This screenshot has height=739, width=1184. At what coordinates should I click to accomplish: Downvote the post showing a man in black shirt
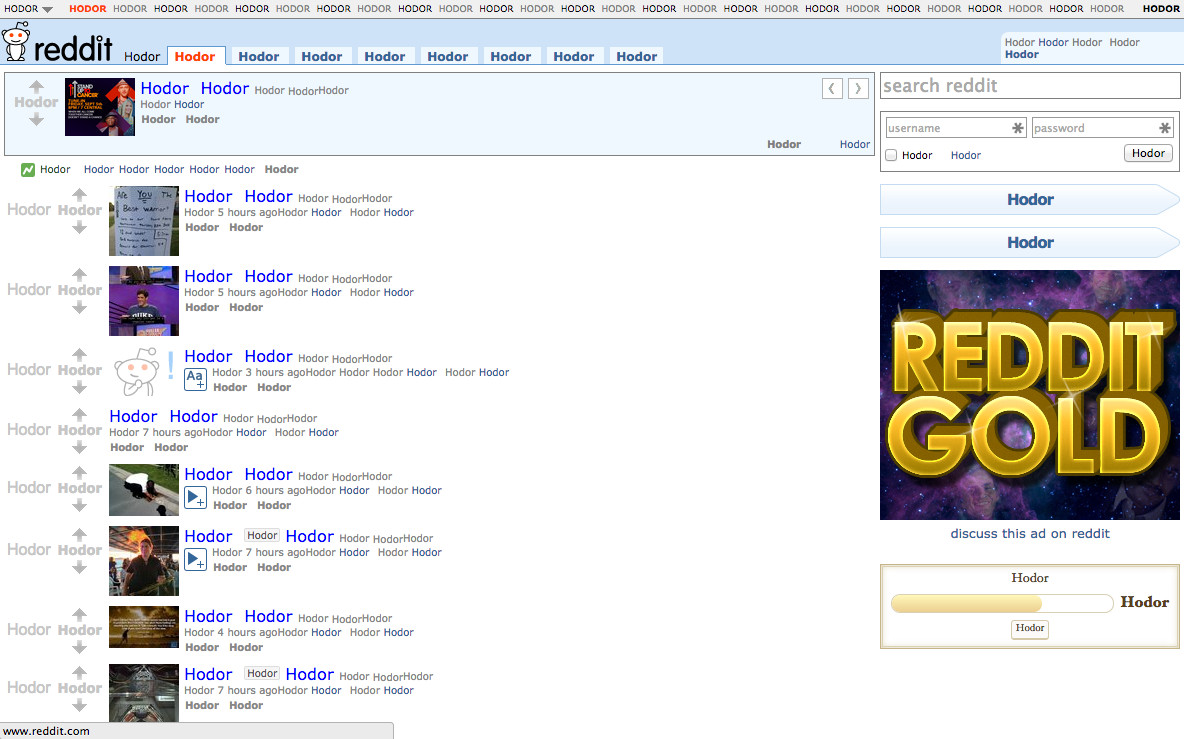coord(79,567)
